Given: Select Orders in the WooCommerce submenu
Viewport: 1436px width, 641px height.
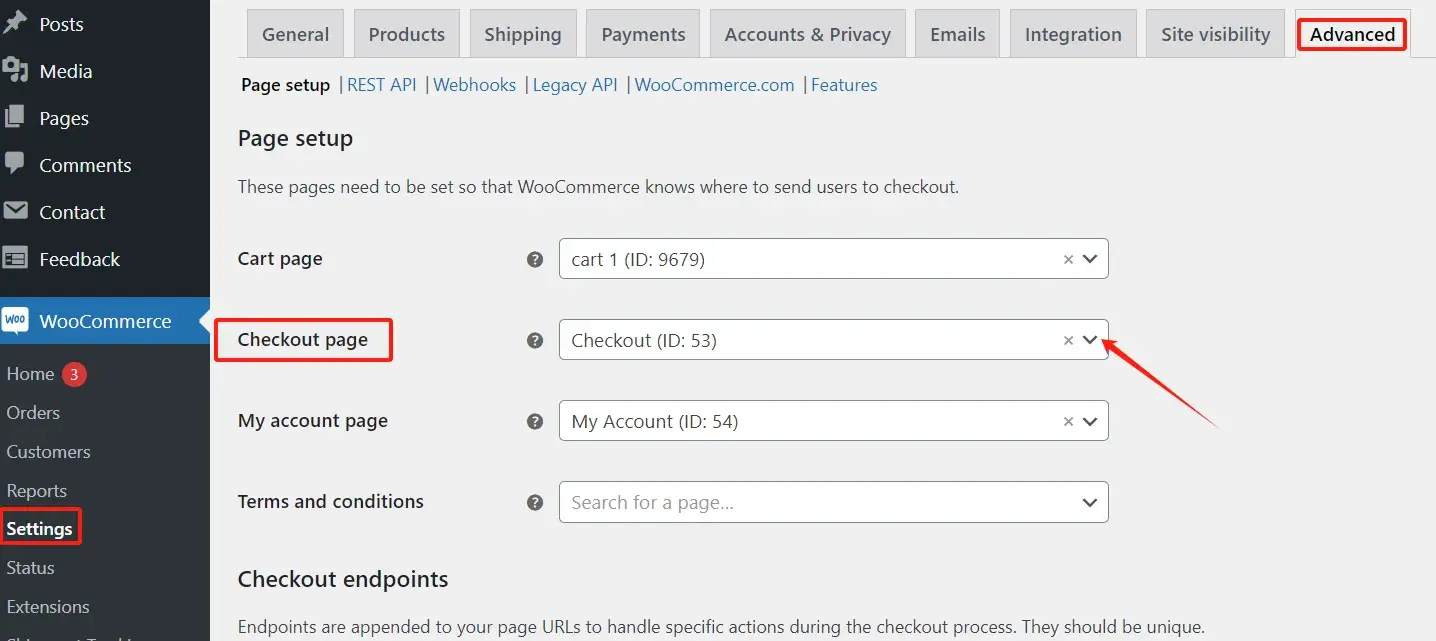Looking at the screenshot, I should click(x=33, y=412).
